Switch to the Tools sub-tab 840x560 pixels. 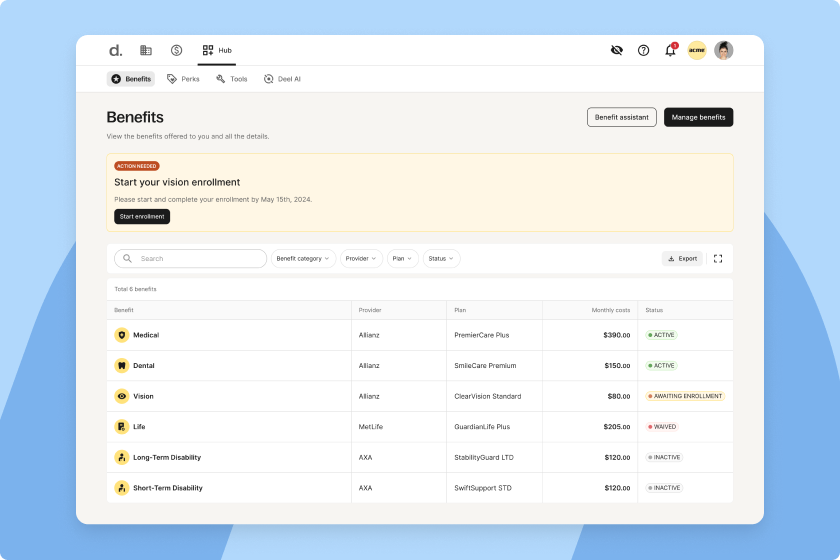(231, 79)
